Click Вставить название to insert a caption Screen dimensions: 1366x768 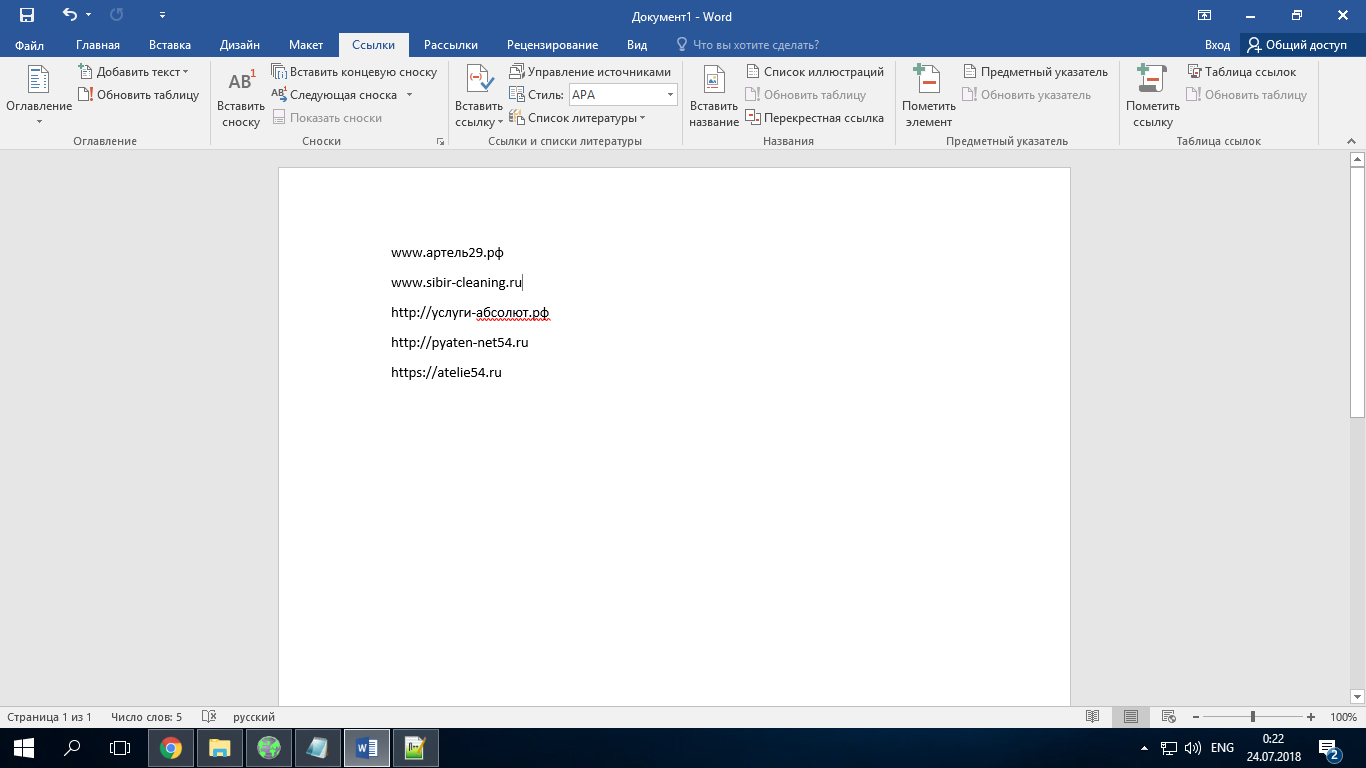[714, 97]
